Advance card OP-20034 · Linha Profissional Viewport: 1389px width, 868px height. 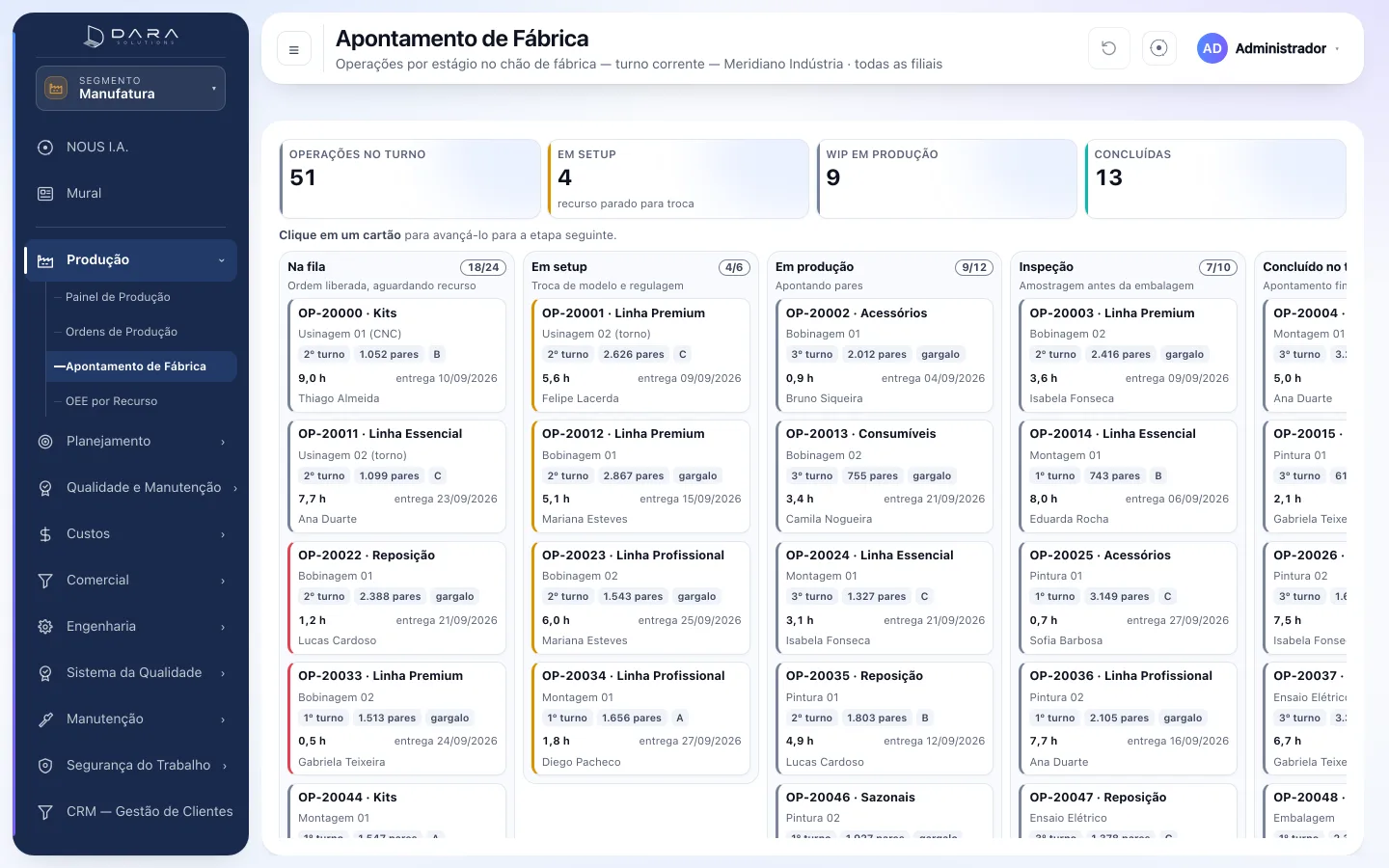click(x=640, y=719)
